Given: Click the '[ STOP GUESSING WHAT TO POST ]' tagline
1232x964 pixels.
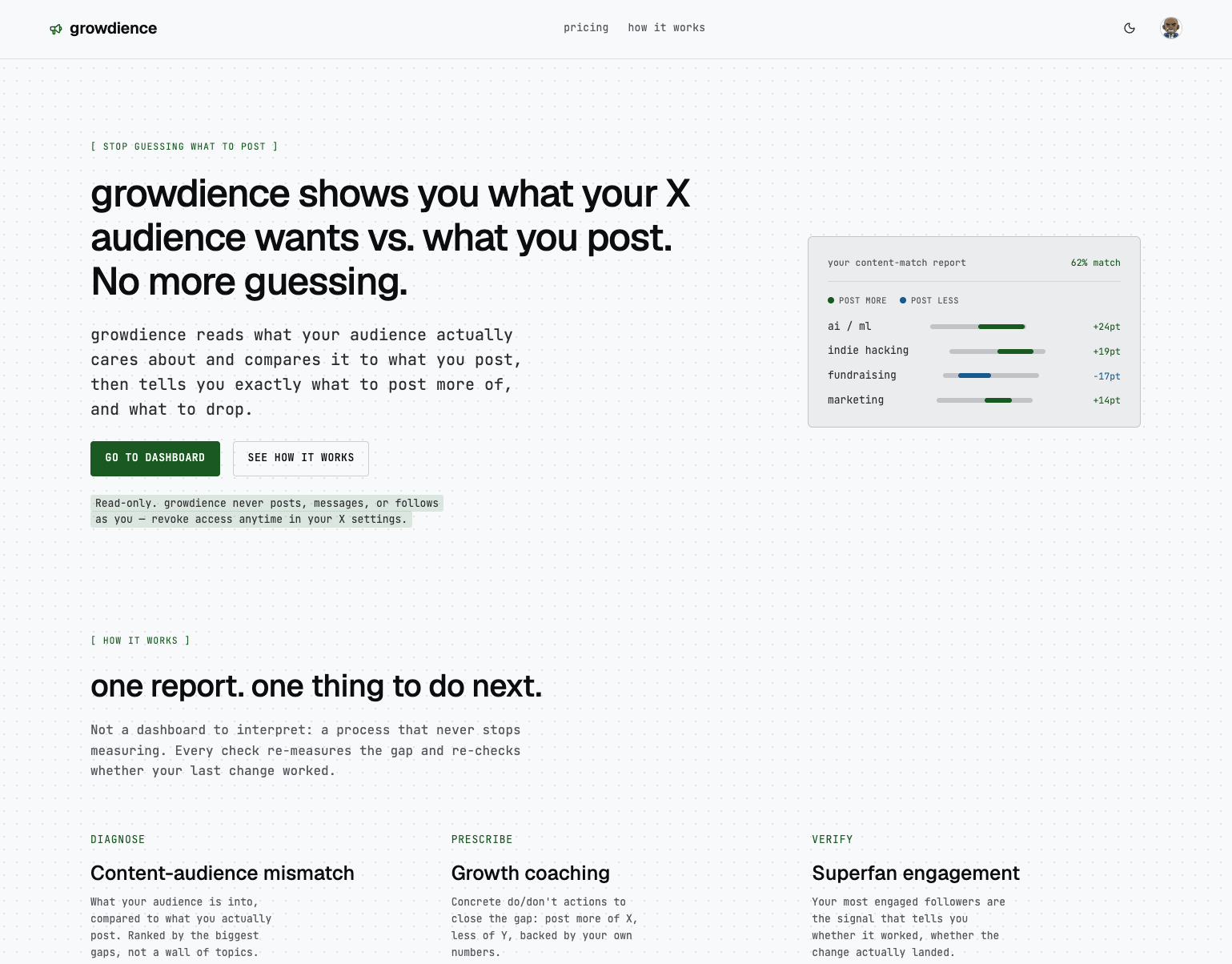Looking at the screenshot, I should point(184,147).
